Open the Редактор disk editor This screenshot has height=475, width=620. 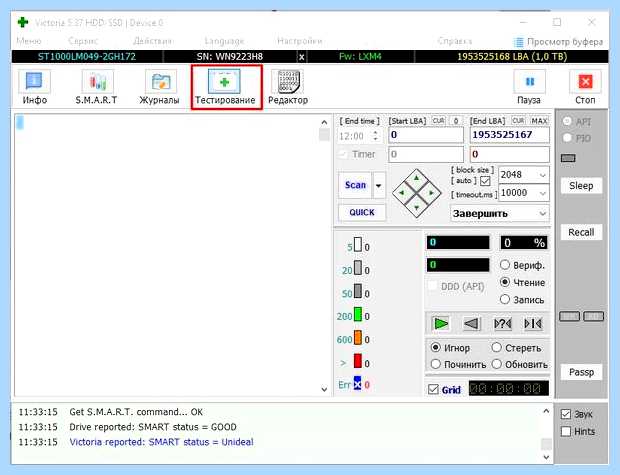coord(288,87)
